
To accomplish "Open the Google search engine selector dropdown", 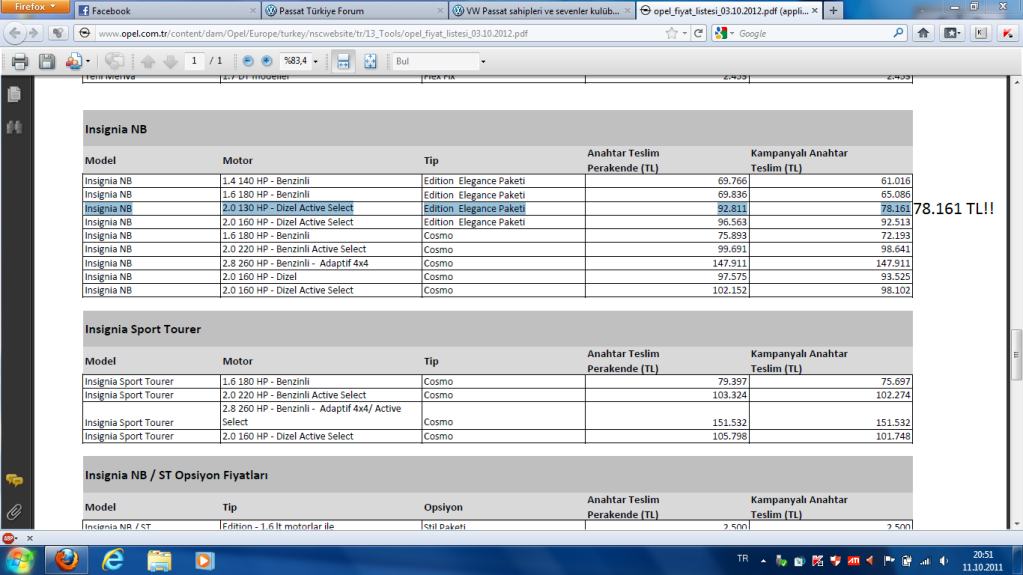I will 724,33.
